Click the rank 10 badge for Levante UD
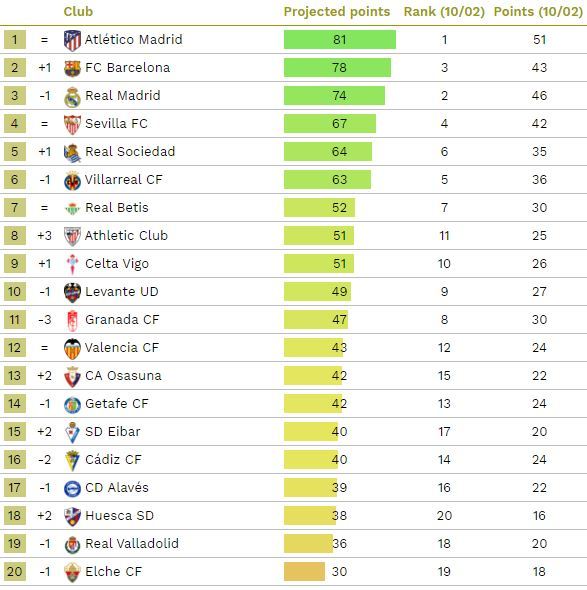The width and height of the screenshot is (587, 590). [x=15, y=292]
